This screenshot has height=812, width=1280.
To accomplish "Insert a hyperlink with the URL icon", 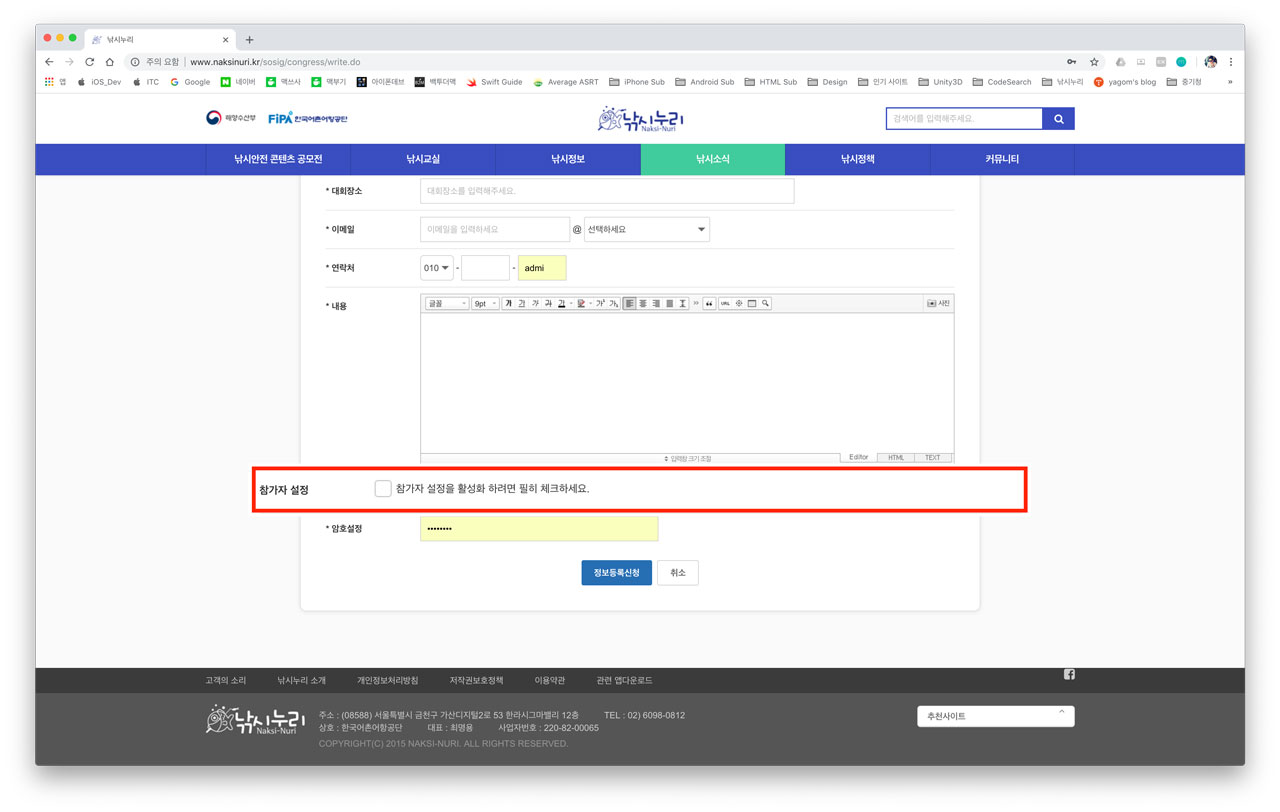I will pos(723,303).
